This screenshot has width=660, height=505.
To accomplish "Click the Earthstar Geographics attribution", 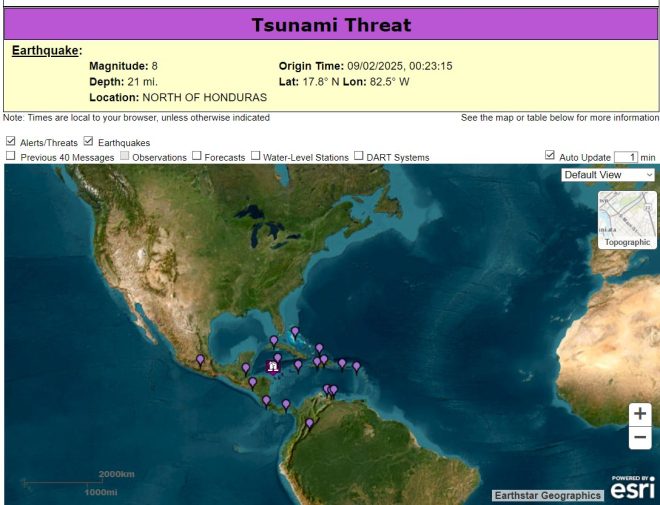I will tap(547, 495).
